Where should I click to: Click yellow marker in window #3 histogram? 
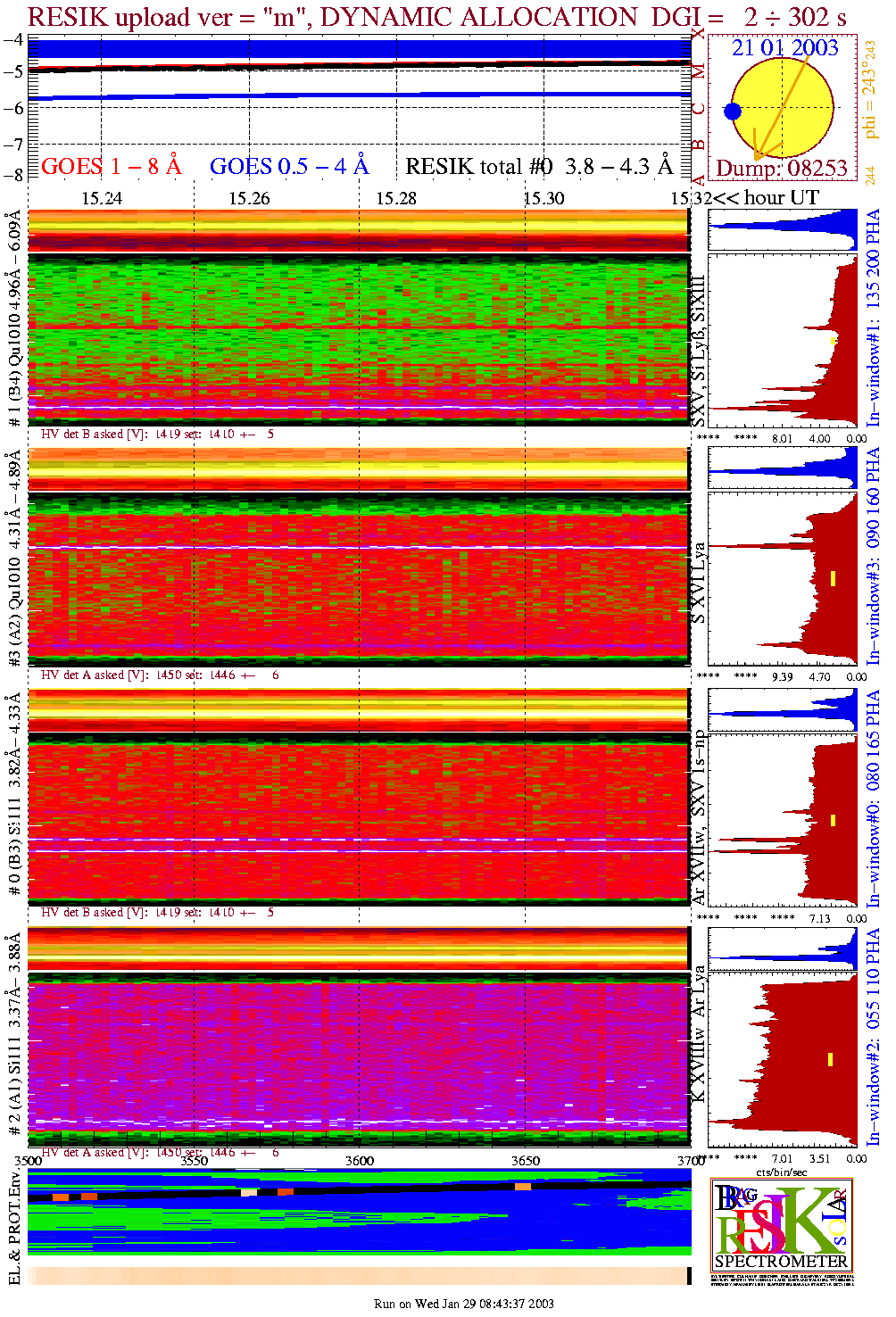click(x=833, y=578)
